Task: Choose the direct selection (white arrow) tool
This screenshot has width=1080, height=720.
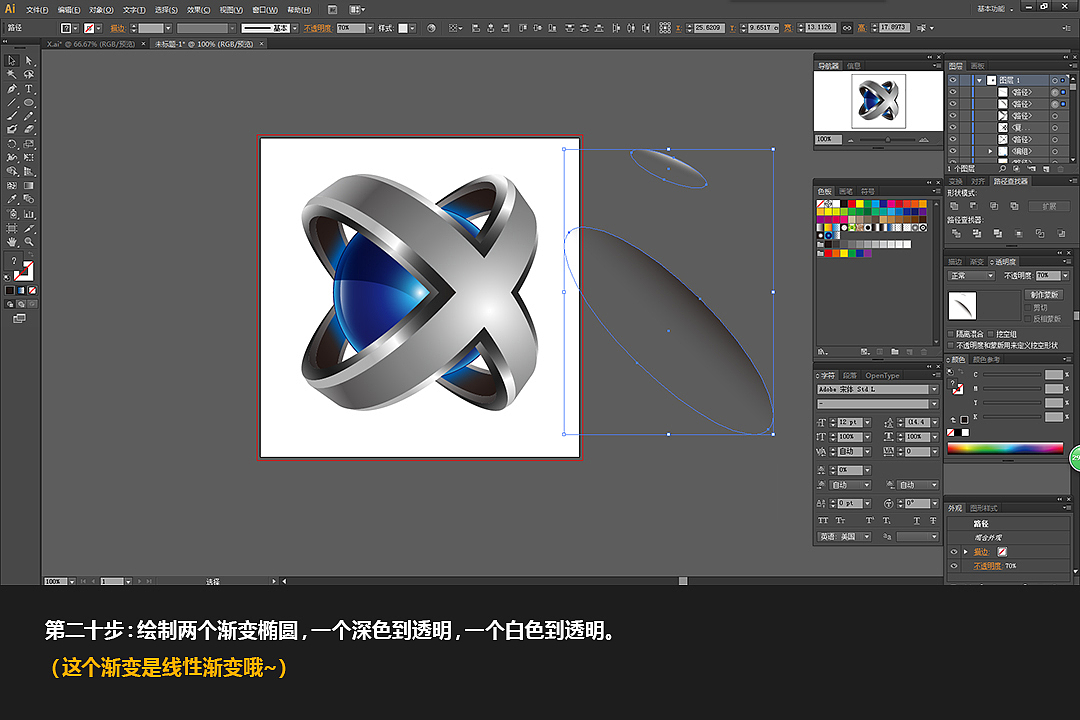Action: pos(28,62)
